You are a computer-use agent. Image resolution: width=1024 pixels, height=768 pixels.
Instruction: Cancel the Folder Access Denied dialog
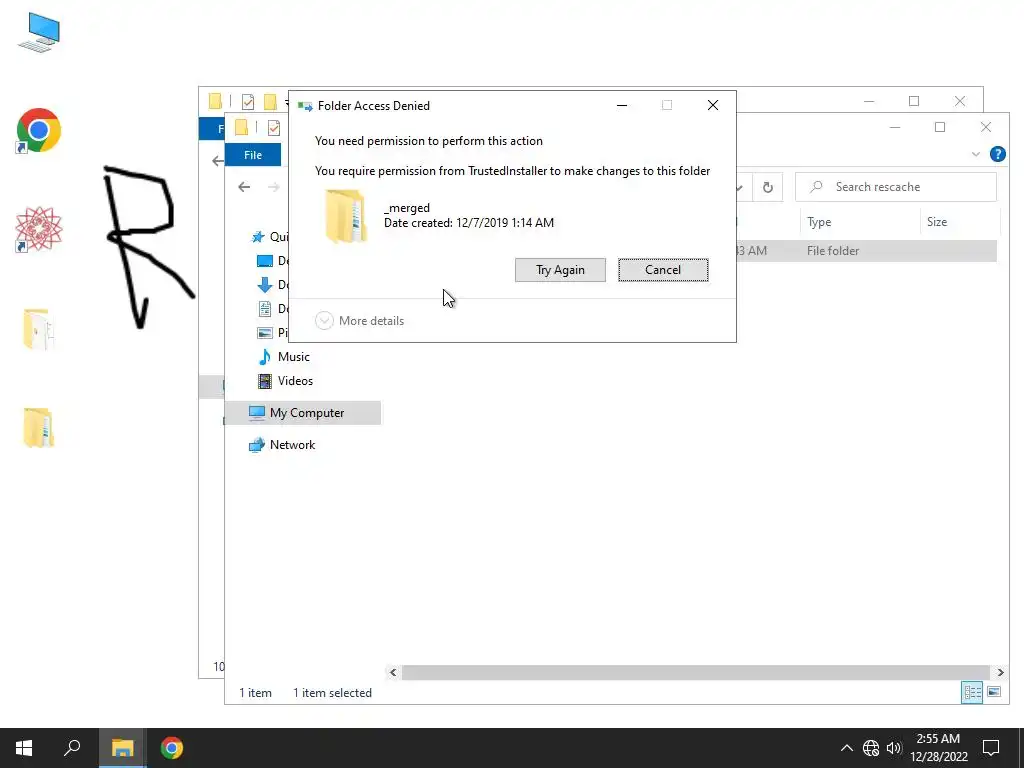(663, 270)
